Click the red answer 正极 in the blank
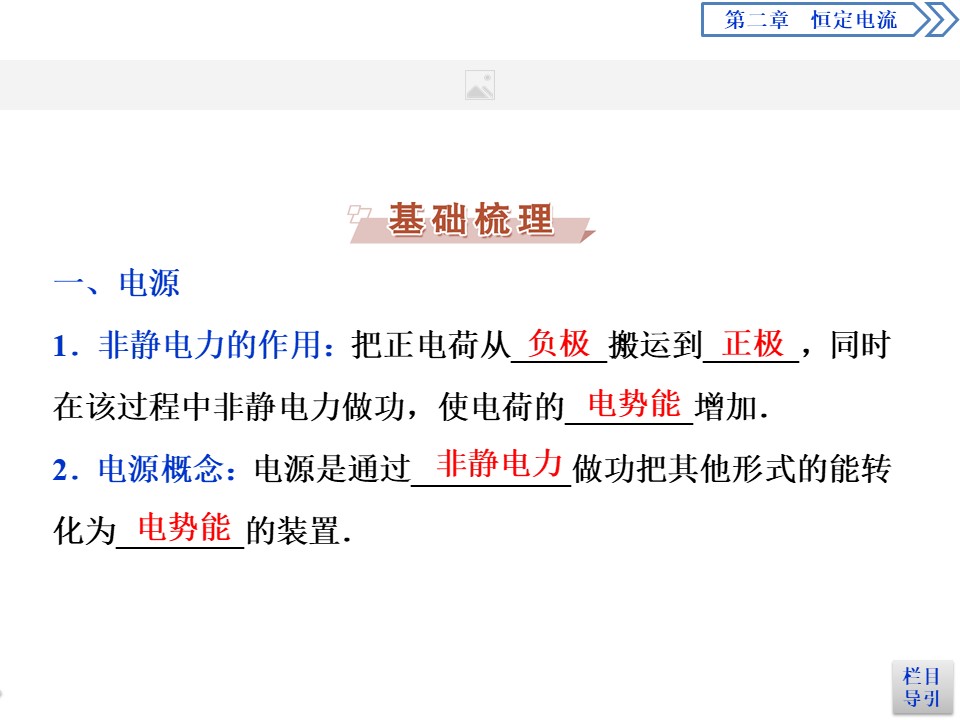 pos(753,344)
